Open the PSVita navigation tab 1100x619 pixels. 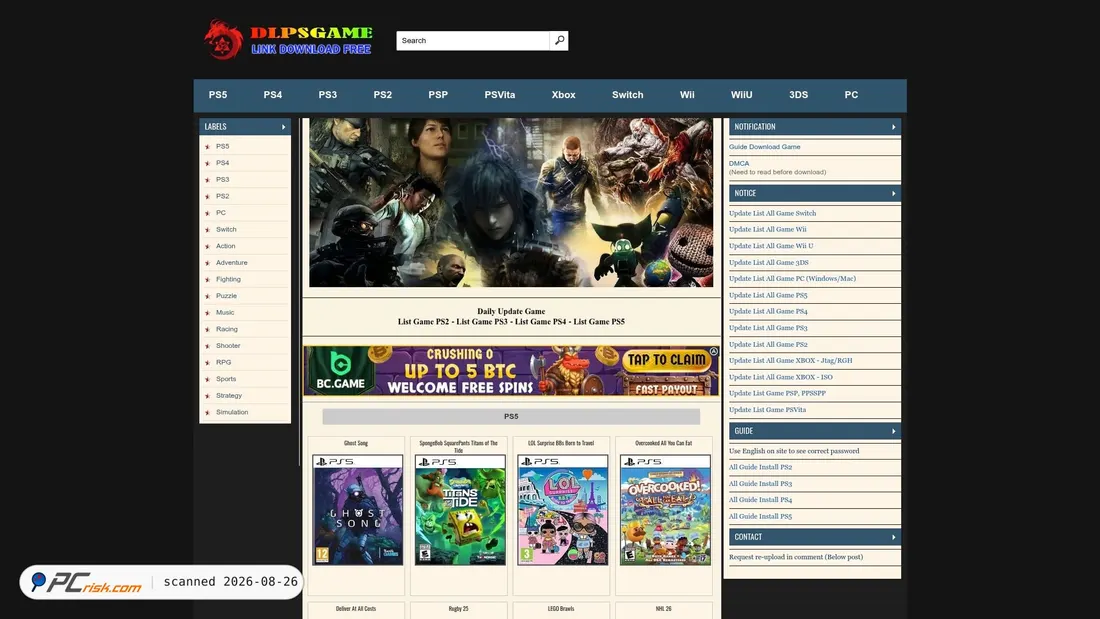pyautogui.click(x=499, y=95)
